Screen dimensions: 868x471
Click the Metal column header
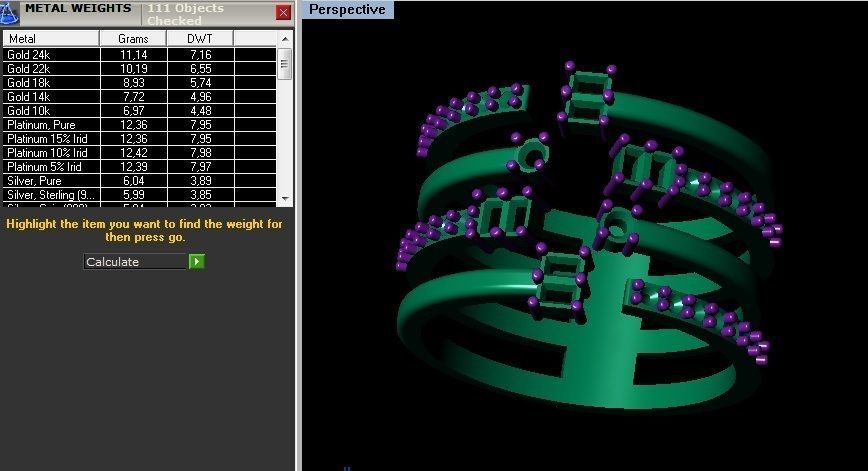point(51,38)
